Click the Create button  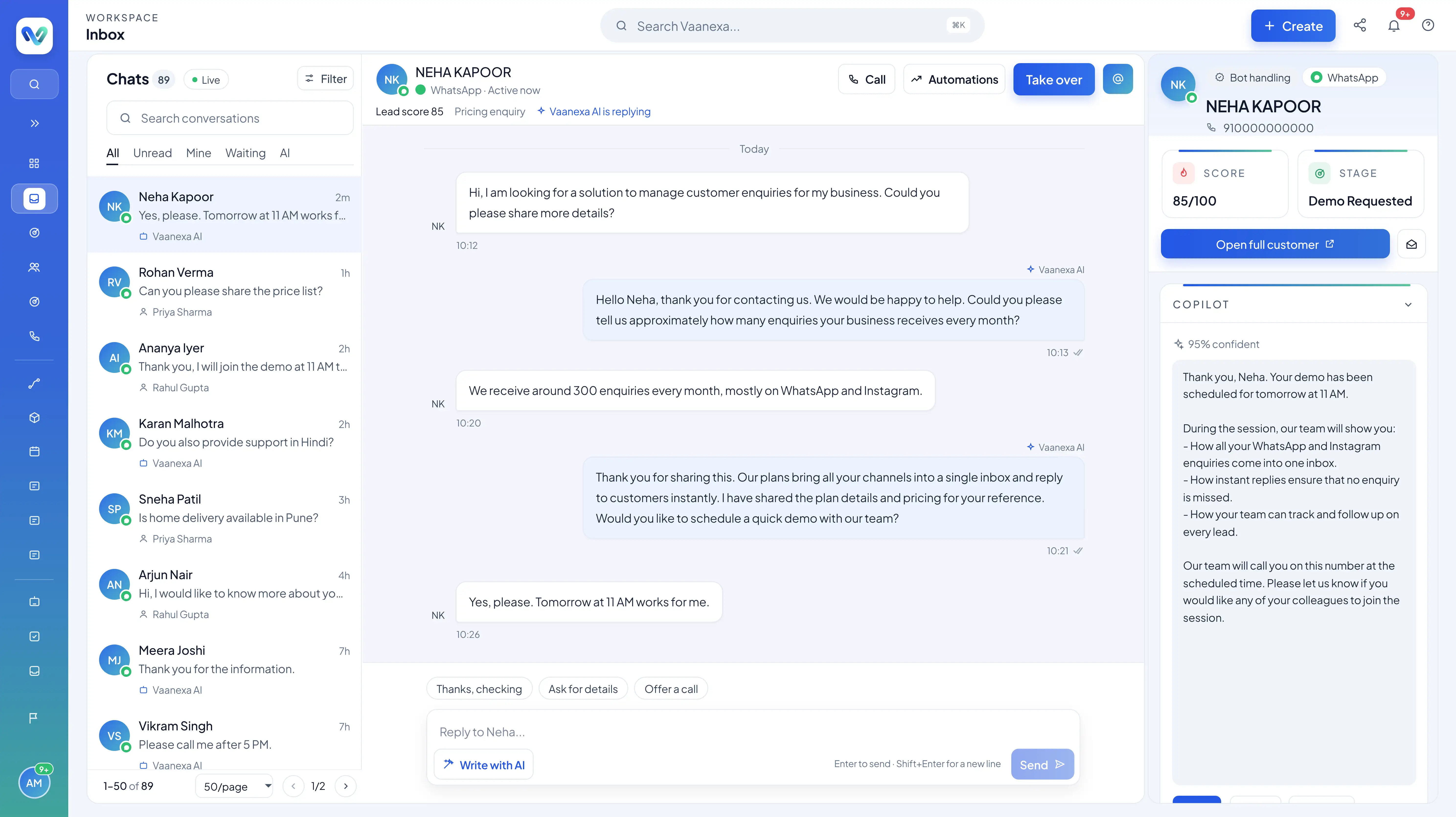click(x=1293, y=26)
